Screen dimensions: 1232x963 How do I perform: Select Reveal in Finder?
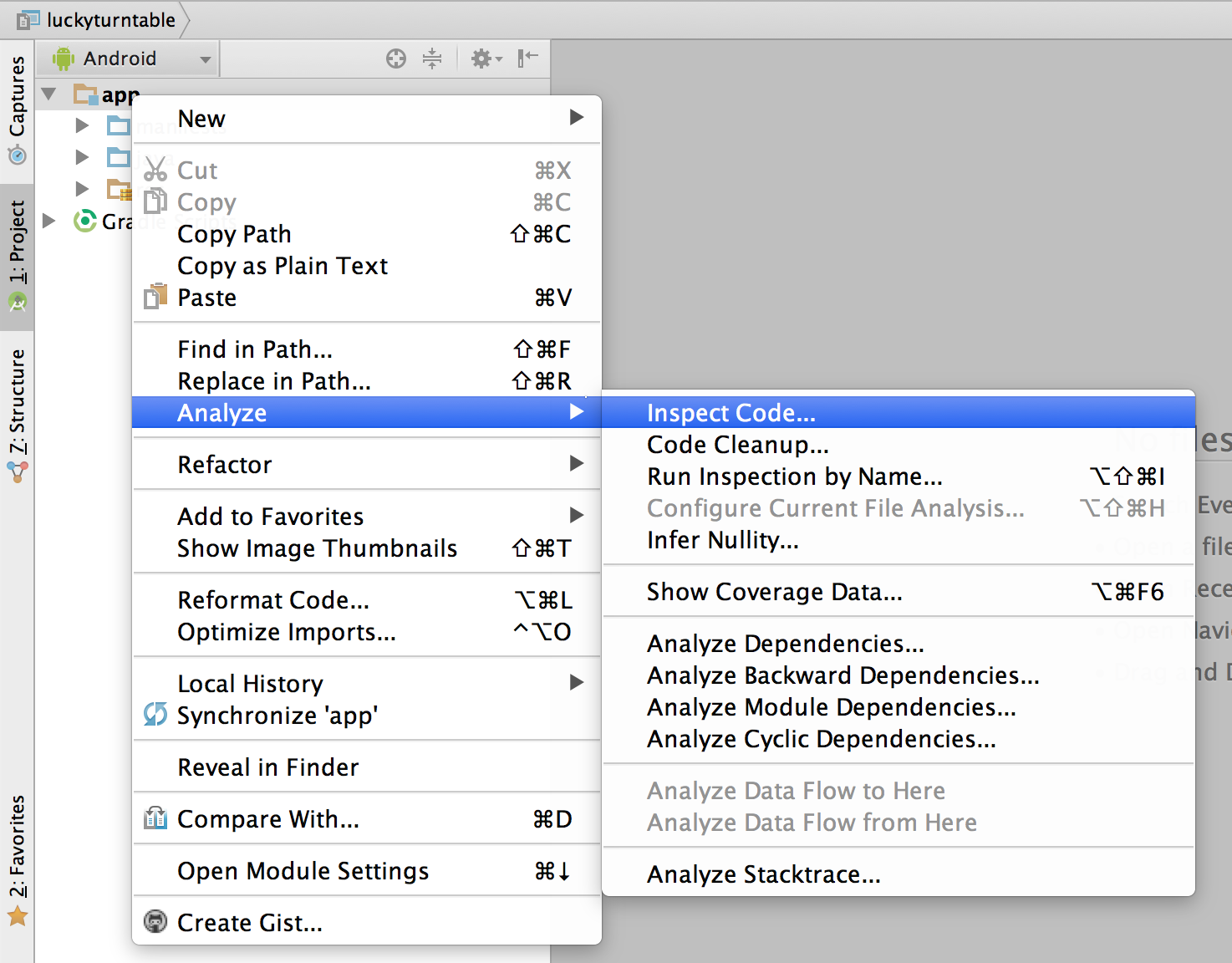pos(367,767)
